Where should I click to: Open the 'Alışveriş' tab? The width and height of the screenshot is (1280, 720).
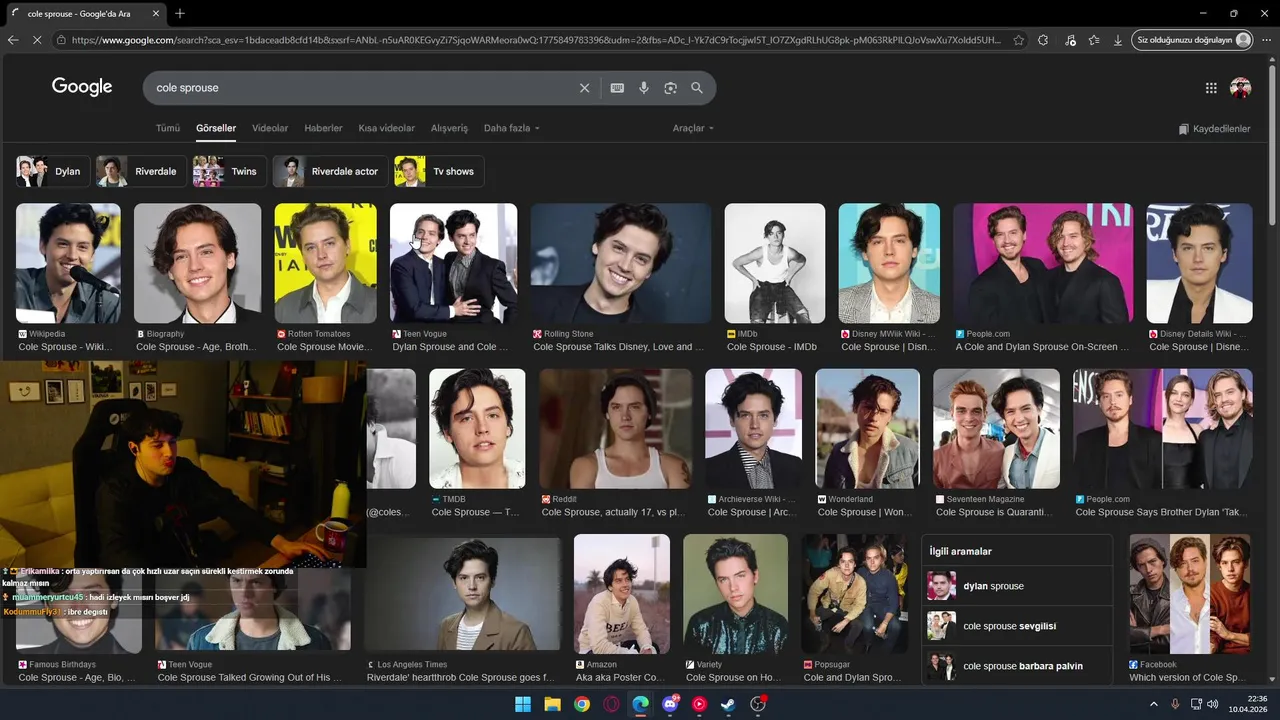(x=449, y=128)
